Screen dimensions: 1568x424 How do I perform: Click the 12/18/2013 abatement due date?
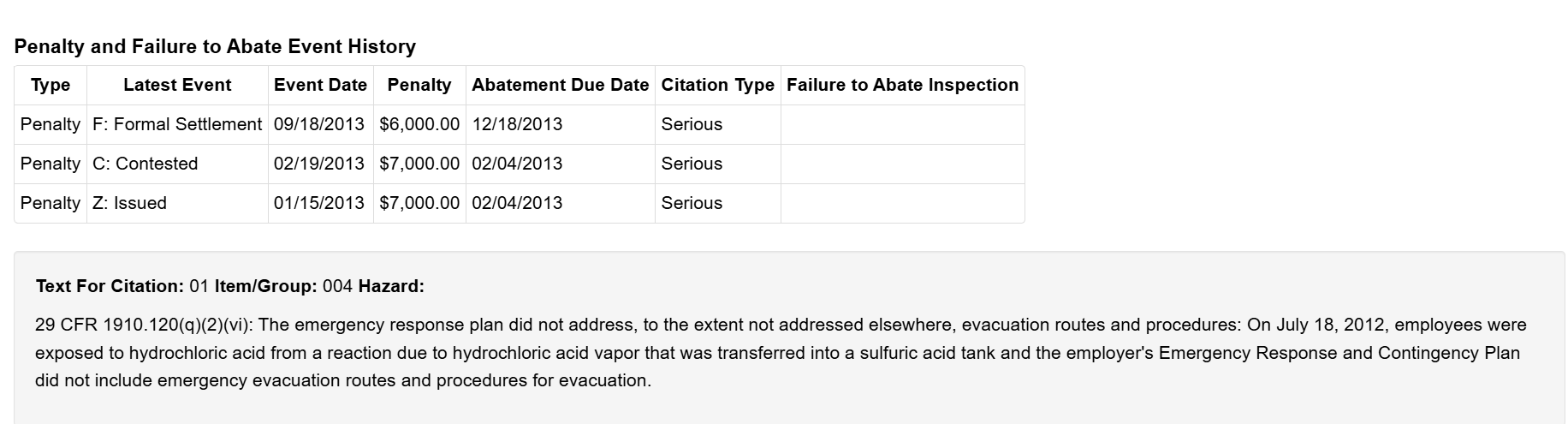point(517,124)
